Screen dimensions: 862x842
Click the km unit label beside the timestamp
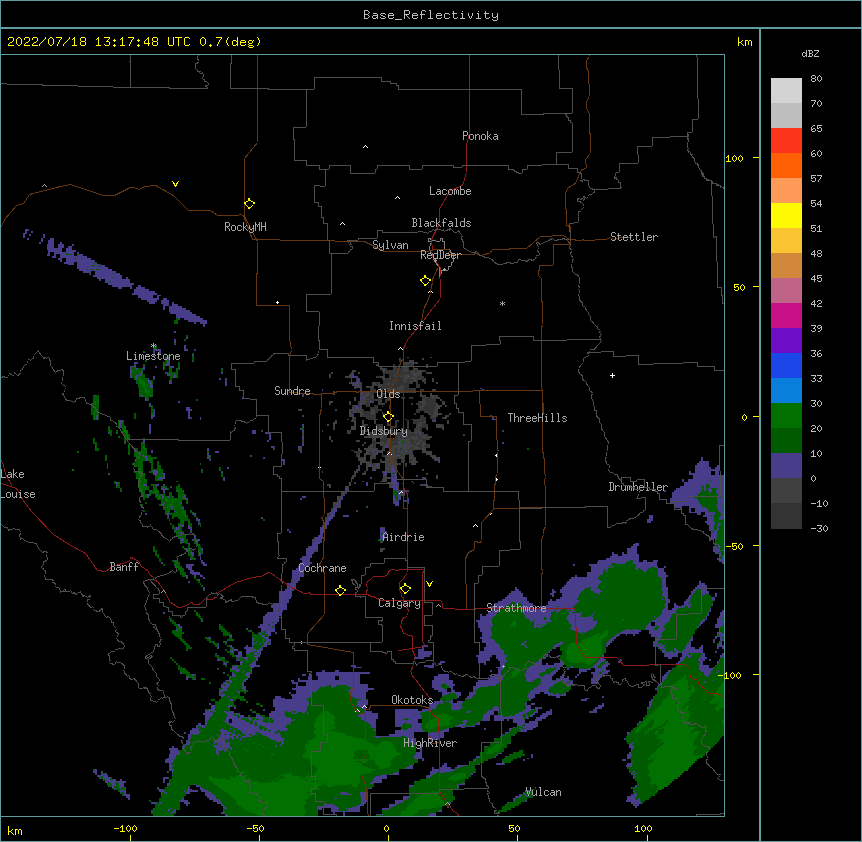(x=744, y=42)
